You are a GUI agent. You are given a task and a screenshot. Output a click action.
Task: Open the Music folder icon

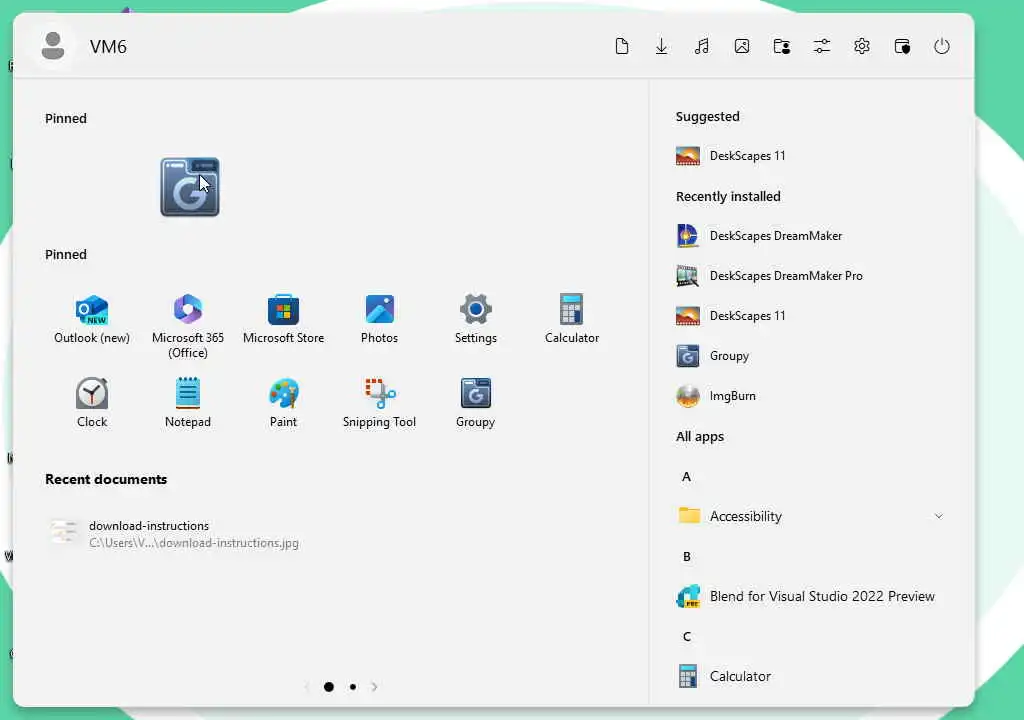tap(702, 46)
